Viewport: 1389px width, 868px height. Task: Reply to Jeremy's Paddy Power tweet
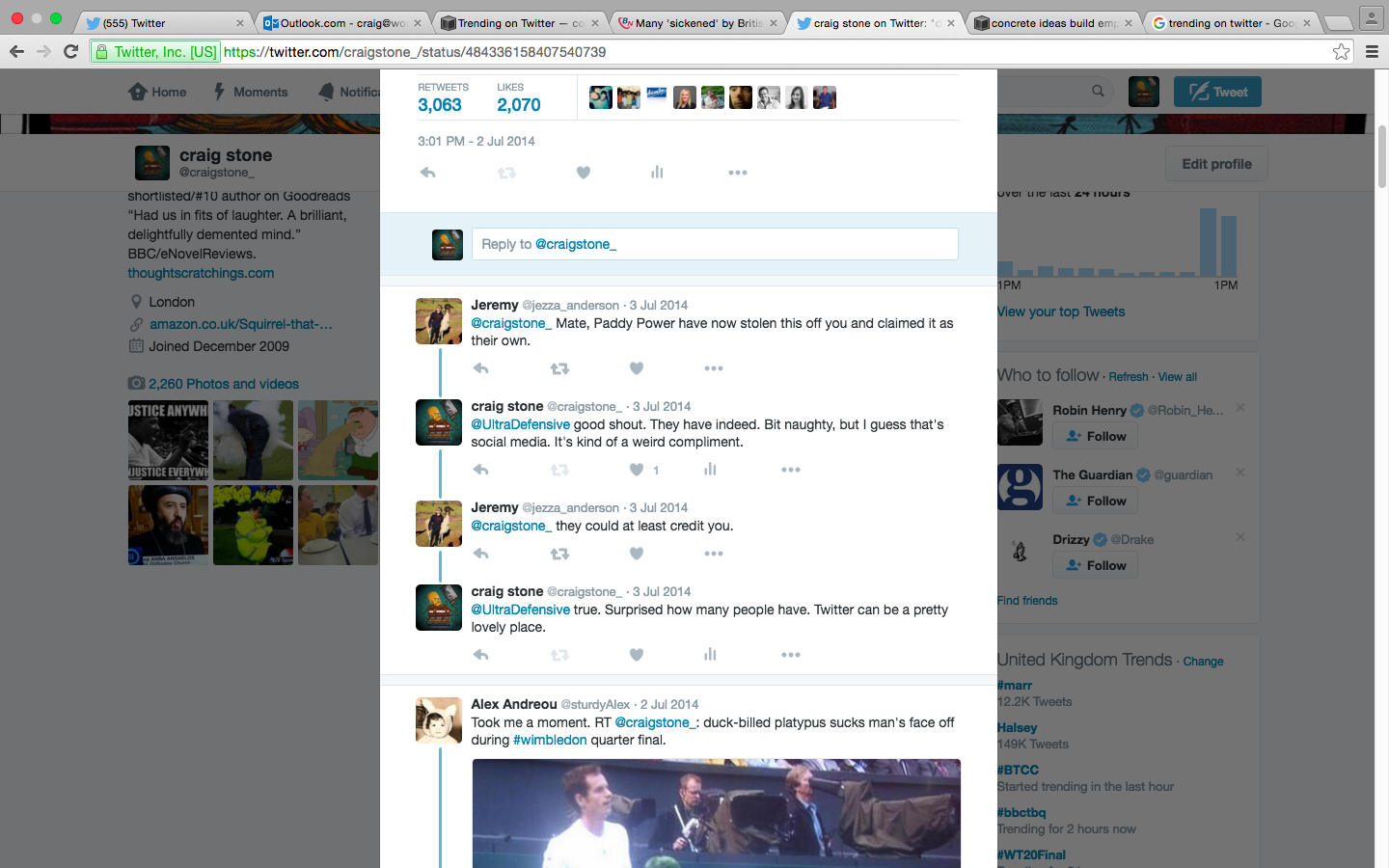(481, 368)
